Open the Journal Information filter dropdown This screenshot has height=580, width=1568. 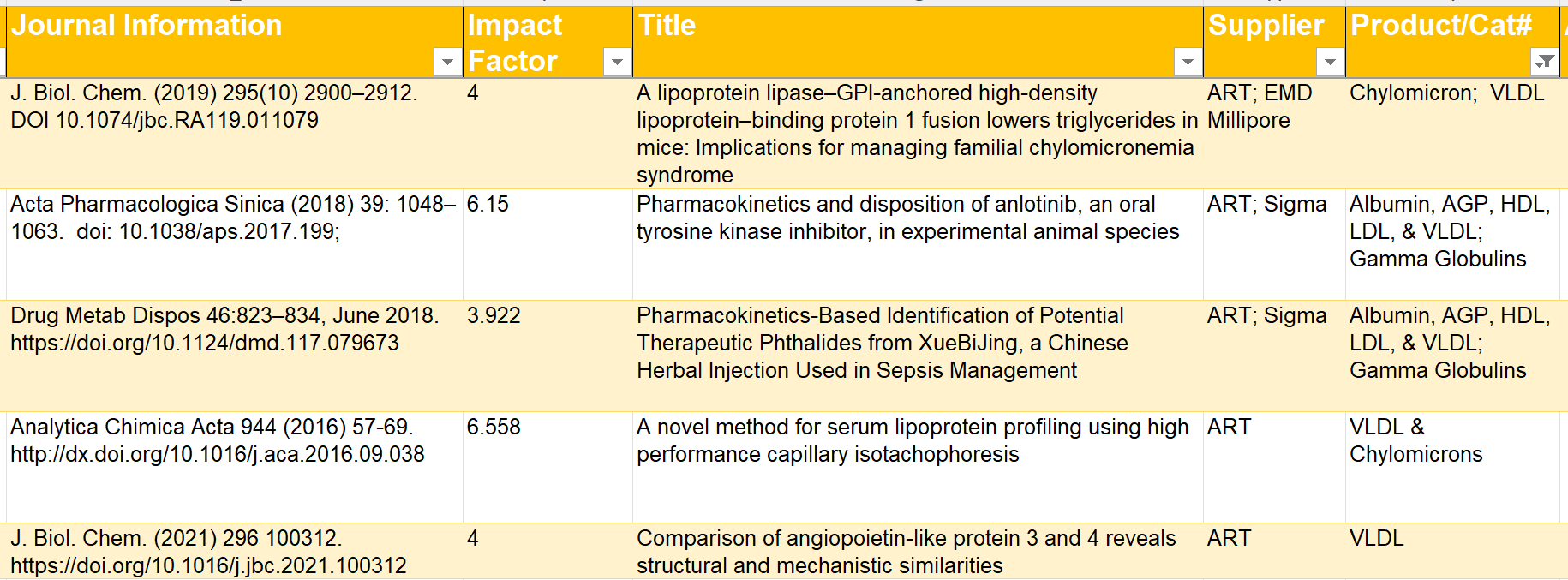[447, 62]
